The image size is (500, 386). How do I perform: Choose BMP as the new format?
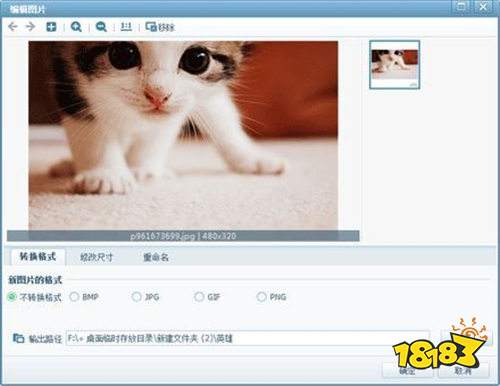[x=84, y=297]
